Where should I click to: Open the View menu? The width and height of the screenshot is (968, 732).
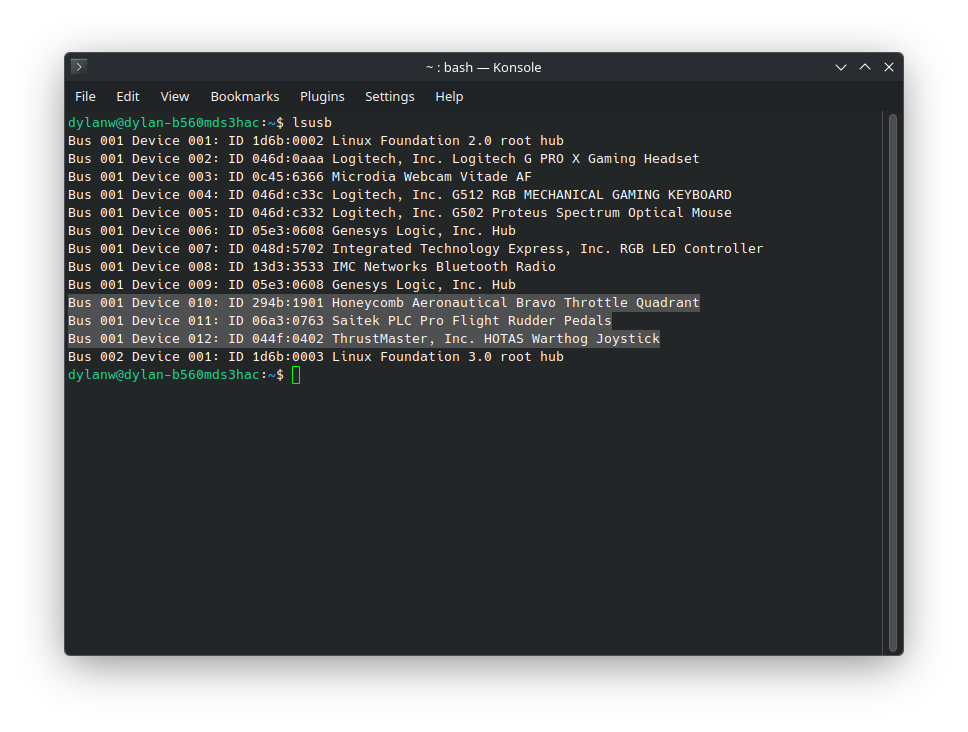[x=175, y=97]
